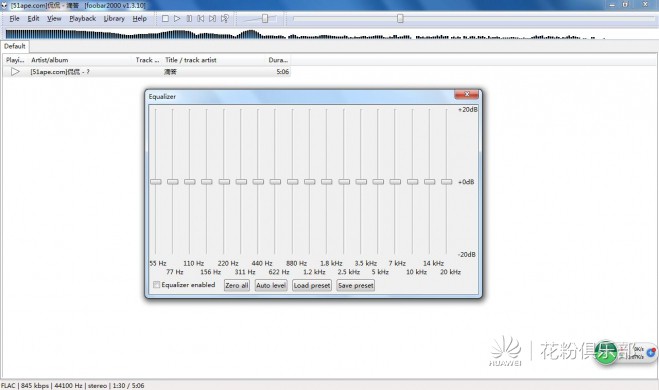Close the Equalizer dialog

click(x=467, y=95)
